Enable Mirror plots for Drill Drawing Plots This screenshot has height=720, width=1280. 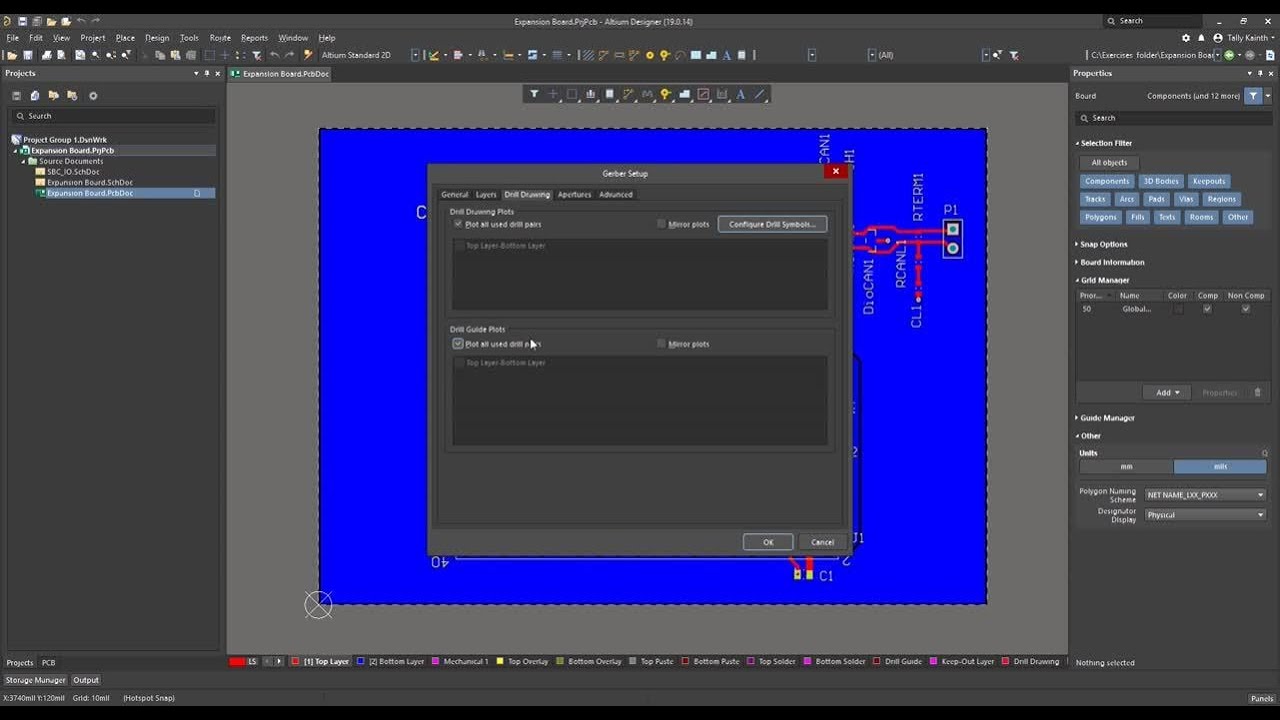(x=662, y=224)
